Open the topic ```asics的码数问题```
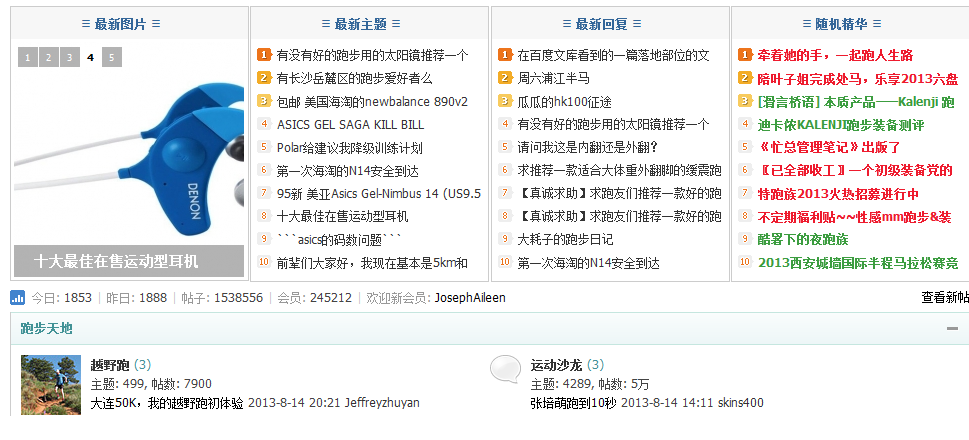 click(x=340, y=239)
